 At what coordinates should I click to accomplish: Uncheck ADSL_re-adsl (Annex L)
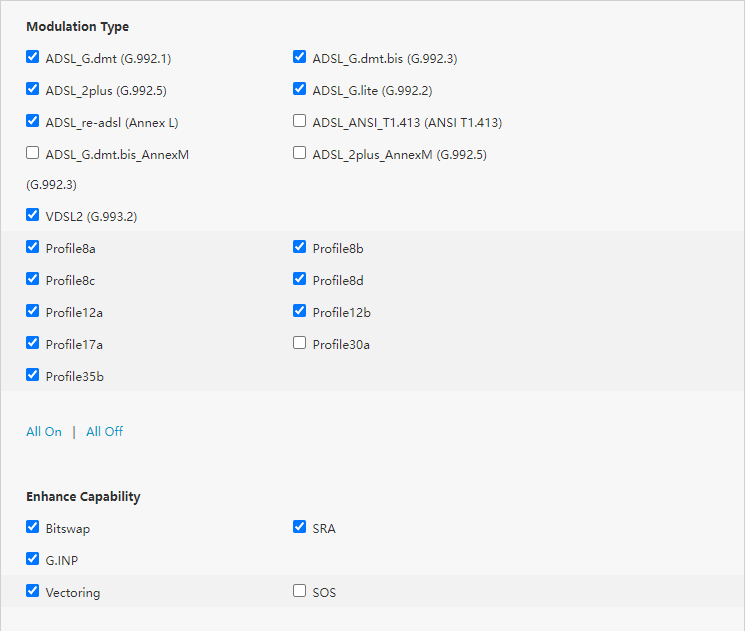click(x=33, y=121)
